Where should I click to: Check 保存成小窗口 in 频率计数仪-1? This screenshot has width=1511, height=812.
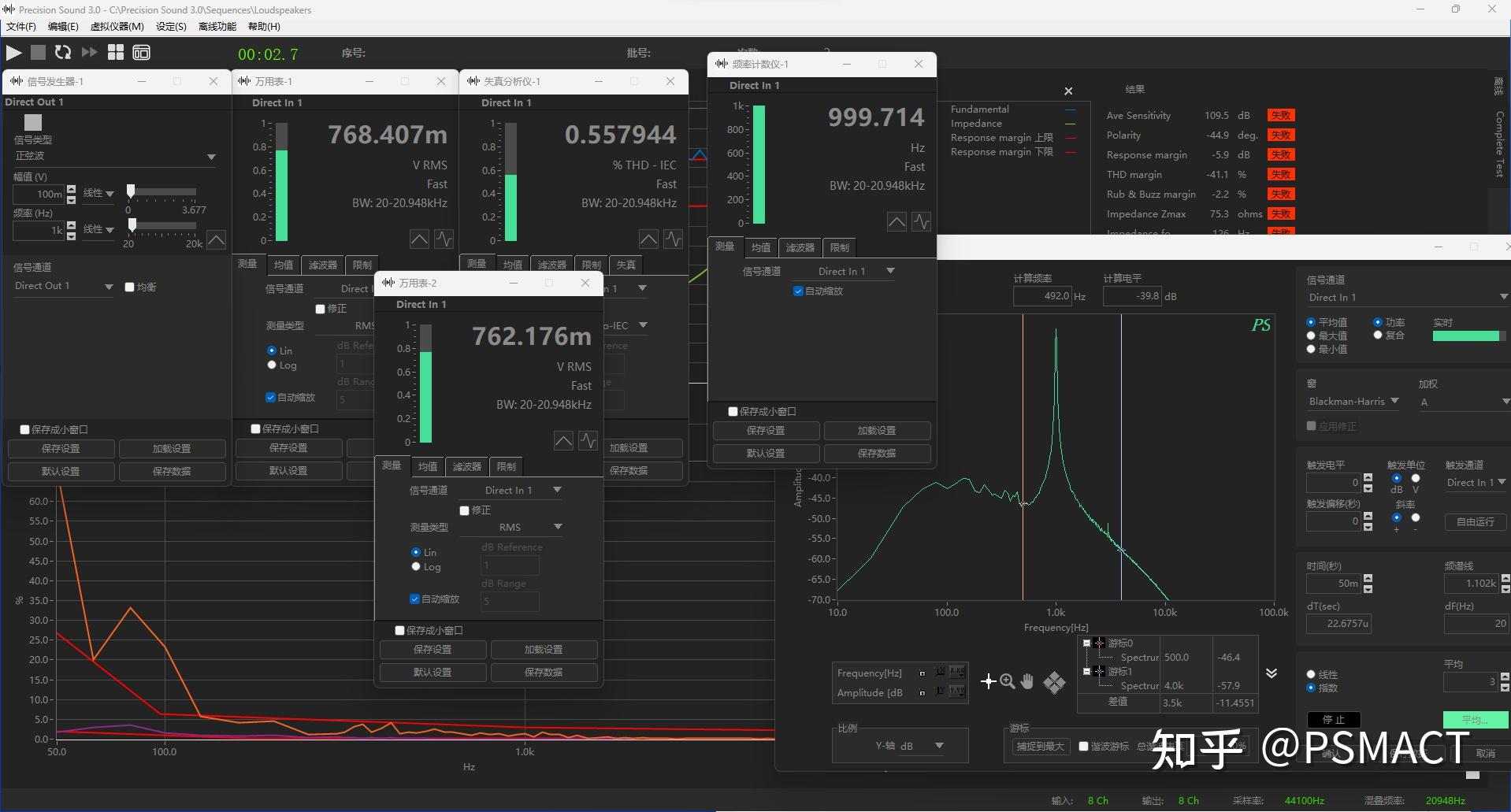pos(733,412)
